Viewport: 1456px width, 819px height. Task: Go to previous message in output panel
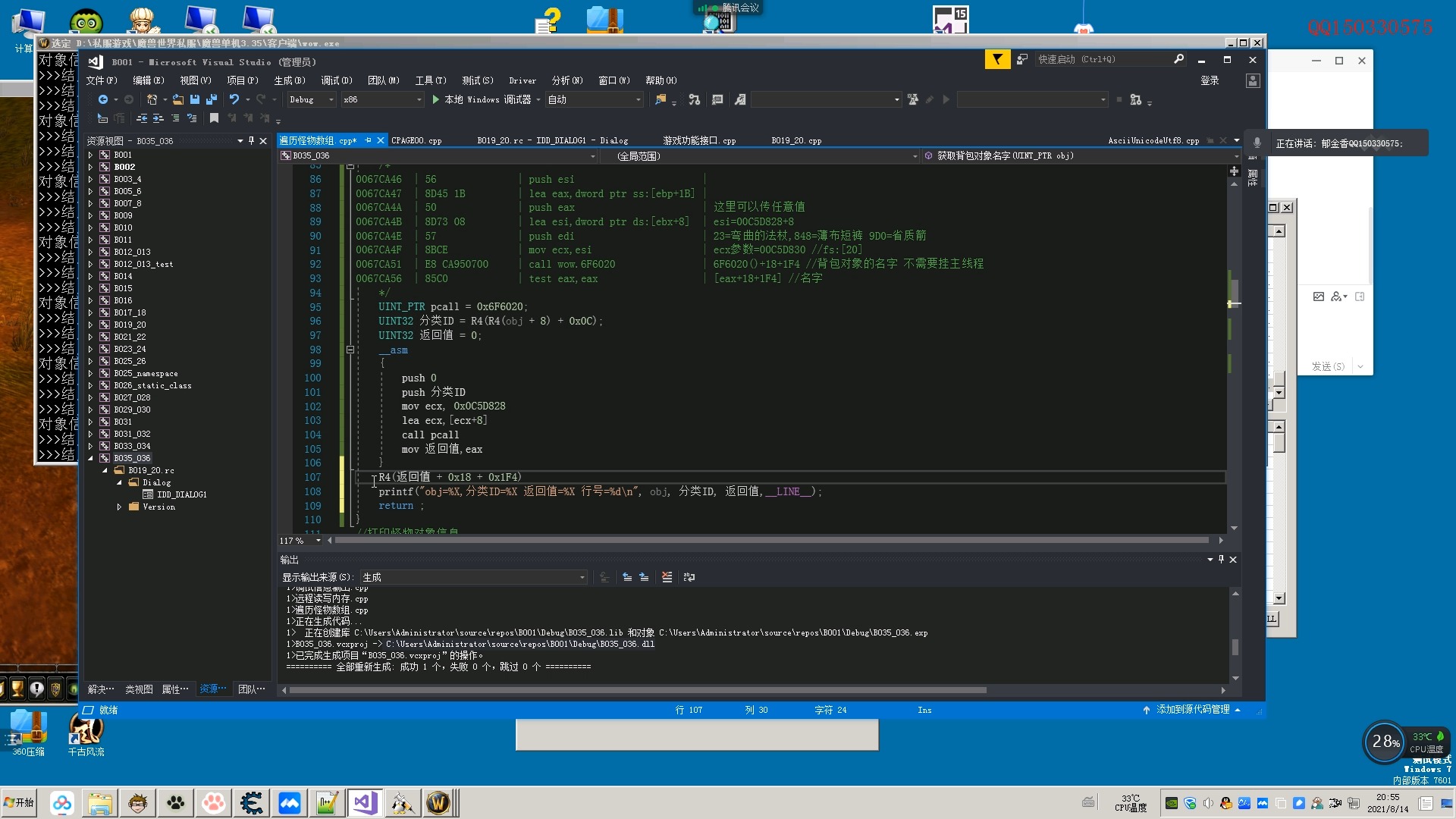627,577
